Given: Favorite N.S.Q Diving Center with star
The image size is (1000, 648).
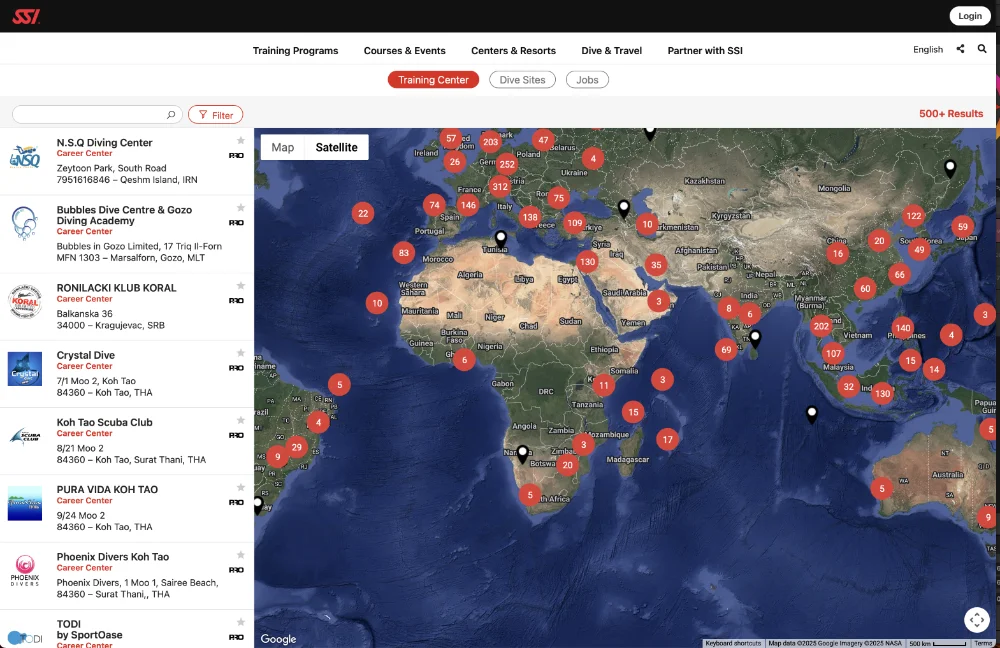Looking at the screenshot, I should pyautogui.click(x=240, y=140).
